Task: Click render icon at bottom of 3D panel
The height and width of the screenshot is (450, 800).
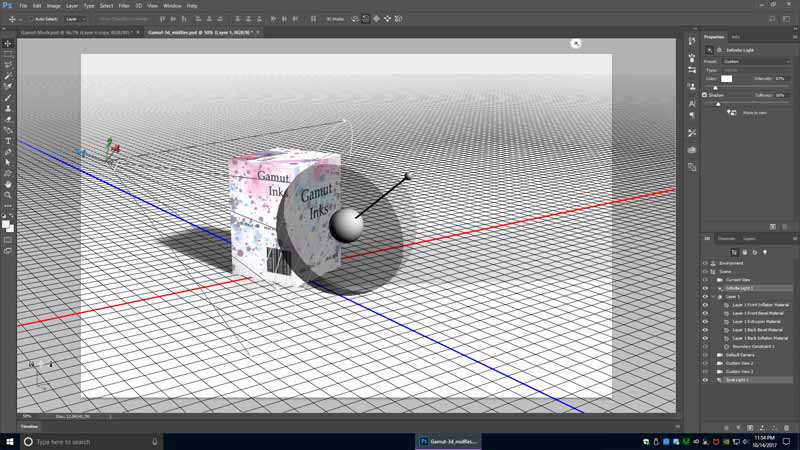Action: click(x=750, y=428)
